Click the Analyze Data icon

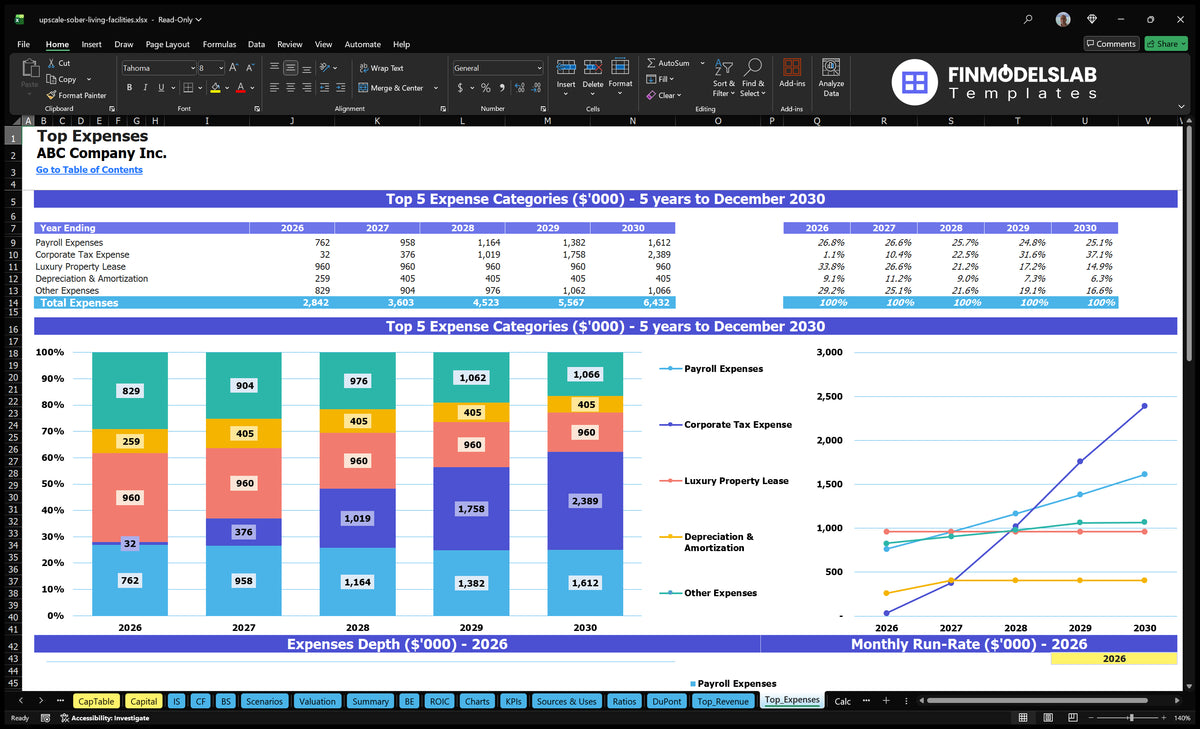pos(831,67)
